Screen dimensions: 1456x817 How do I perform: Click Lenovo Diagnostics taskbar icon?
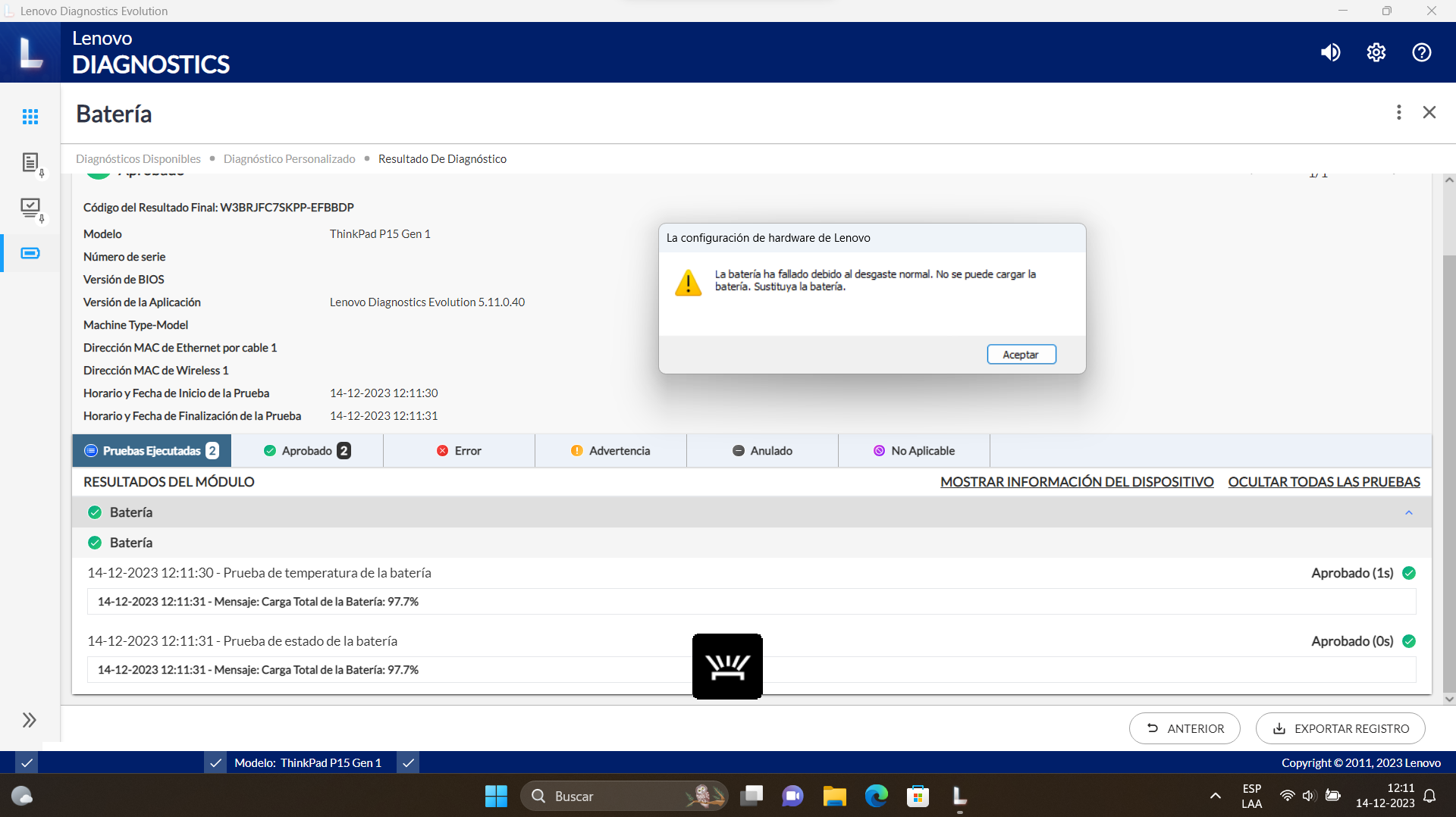point(959,796)
